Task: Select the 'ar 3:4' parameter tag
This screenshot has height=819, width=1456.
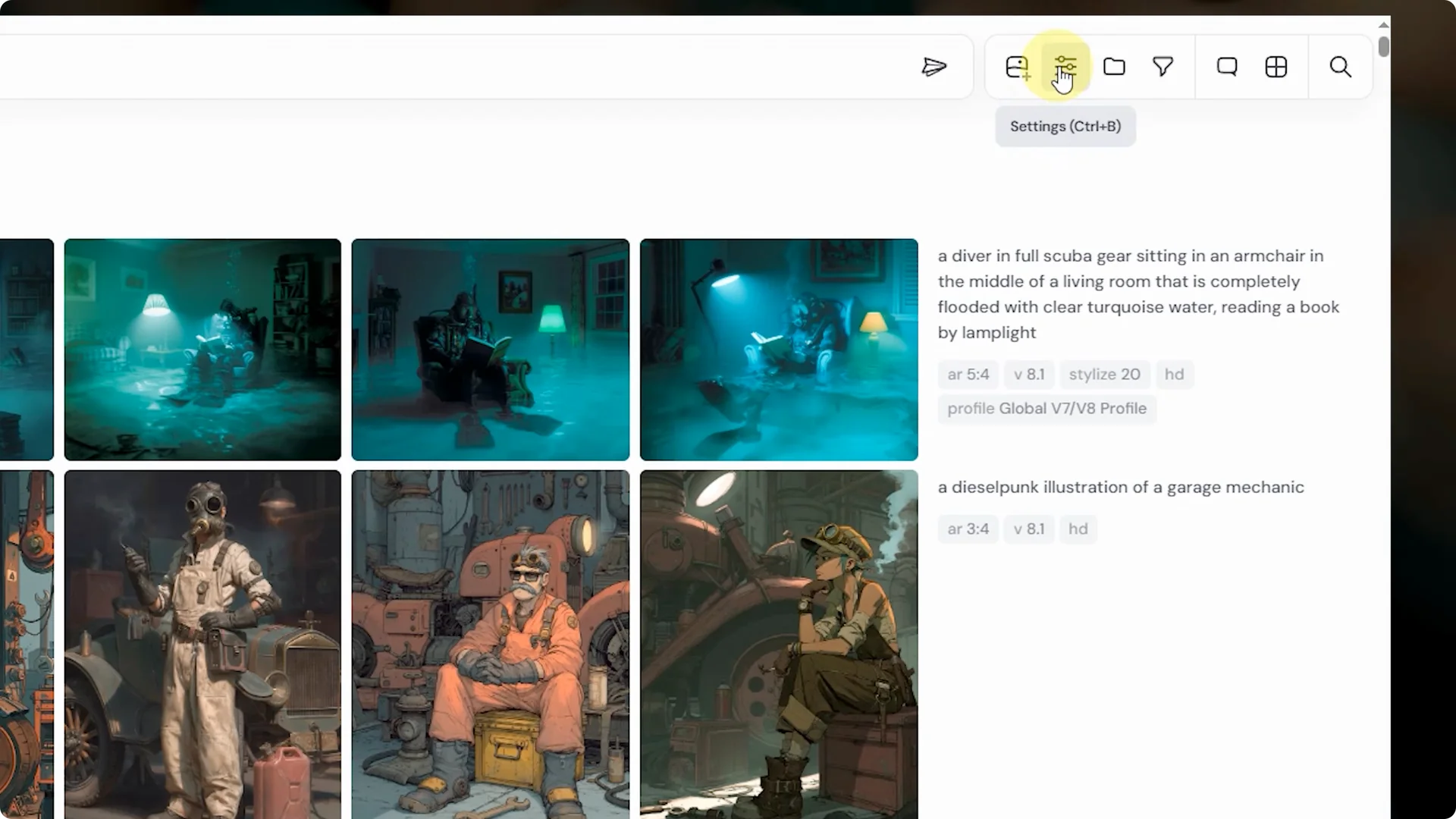Action: tap(967, 529)
